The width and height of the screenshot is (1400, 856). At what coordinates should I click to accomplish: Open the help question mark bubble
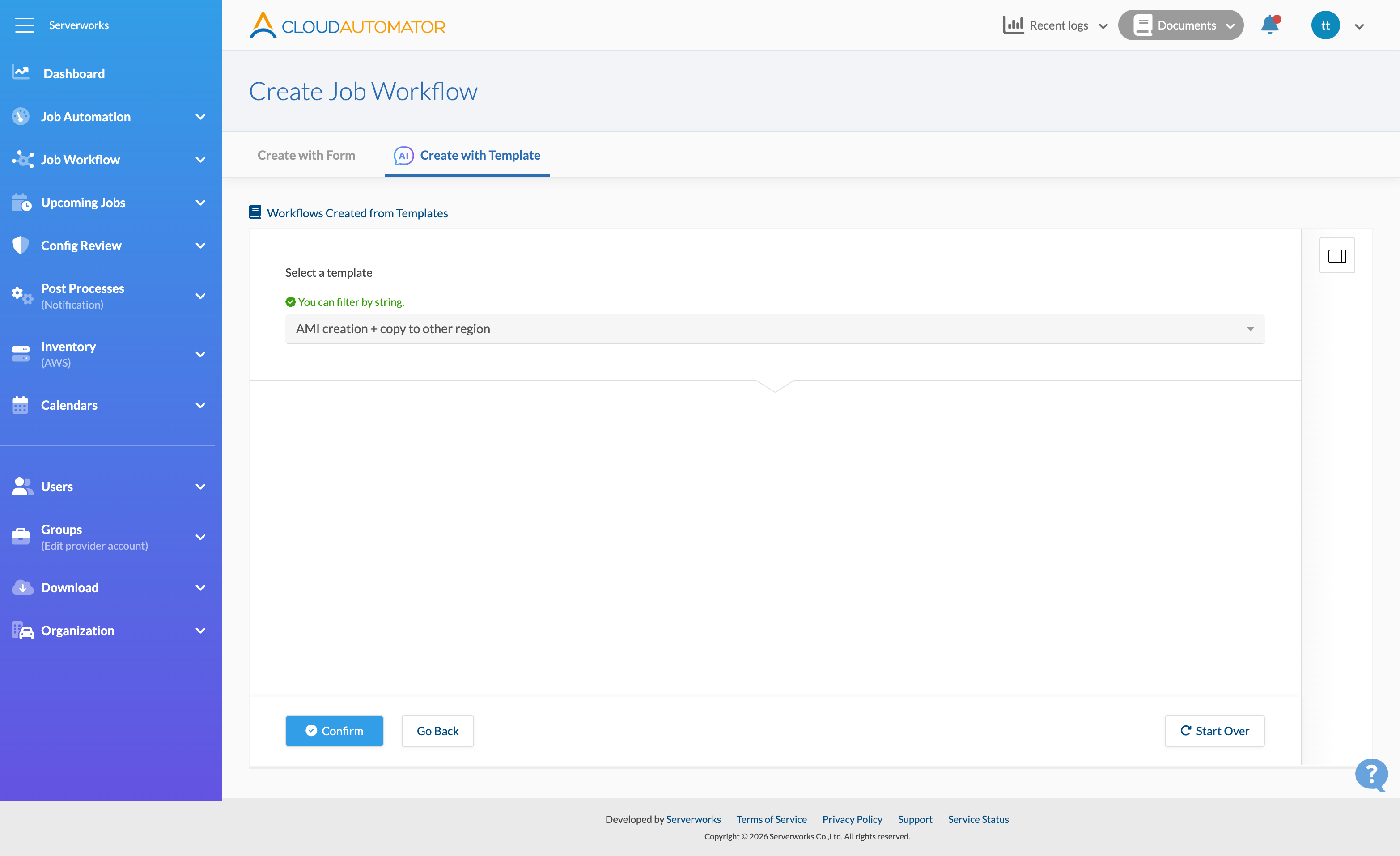[x=1371, y=774]
